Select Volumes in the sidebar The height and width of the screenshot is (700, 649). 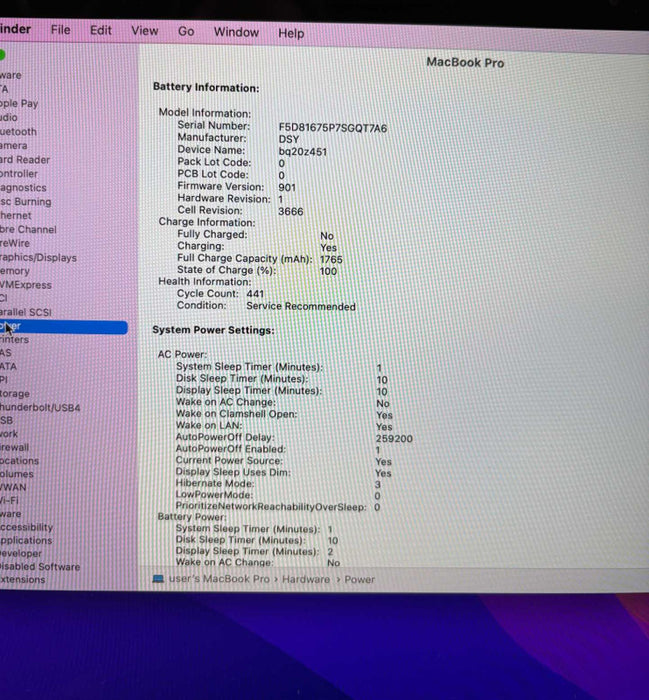pyautogui.click(x=17, y=474)
